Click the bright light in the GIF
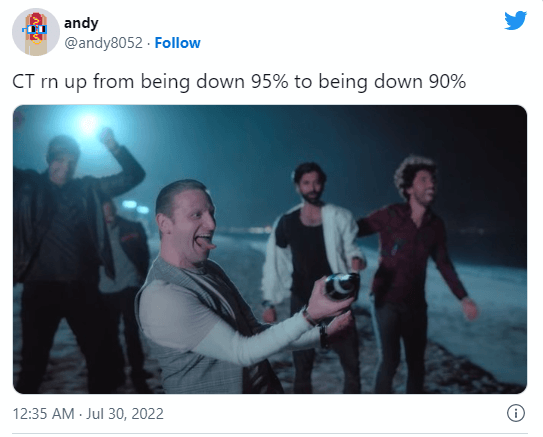Screen dimensions: 543x437 point(89,124)
